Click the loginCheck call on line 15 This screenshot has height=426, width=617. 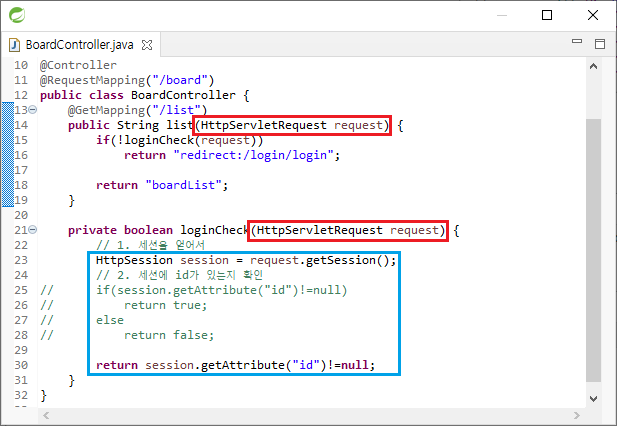159,140
